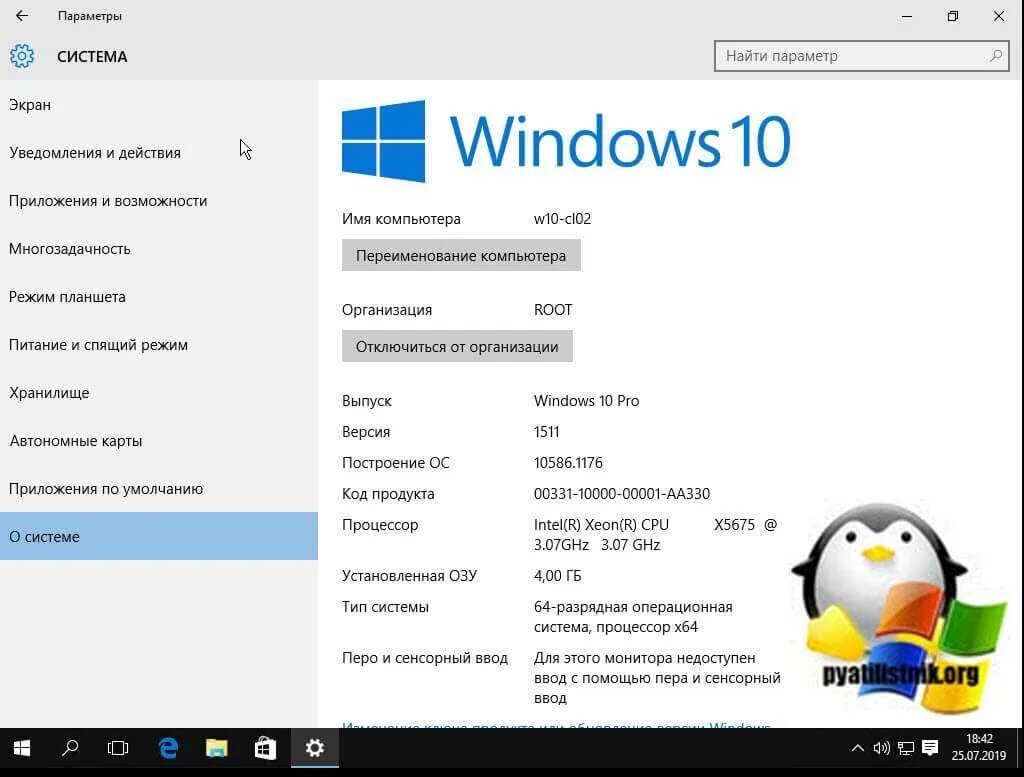
Task: Click the search magnifier in Найти параметр
Action: click(x=995, y=56)
